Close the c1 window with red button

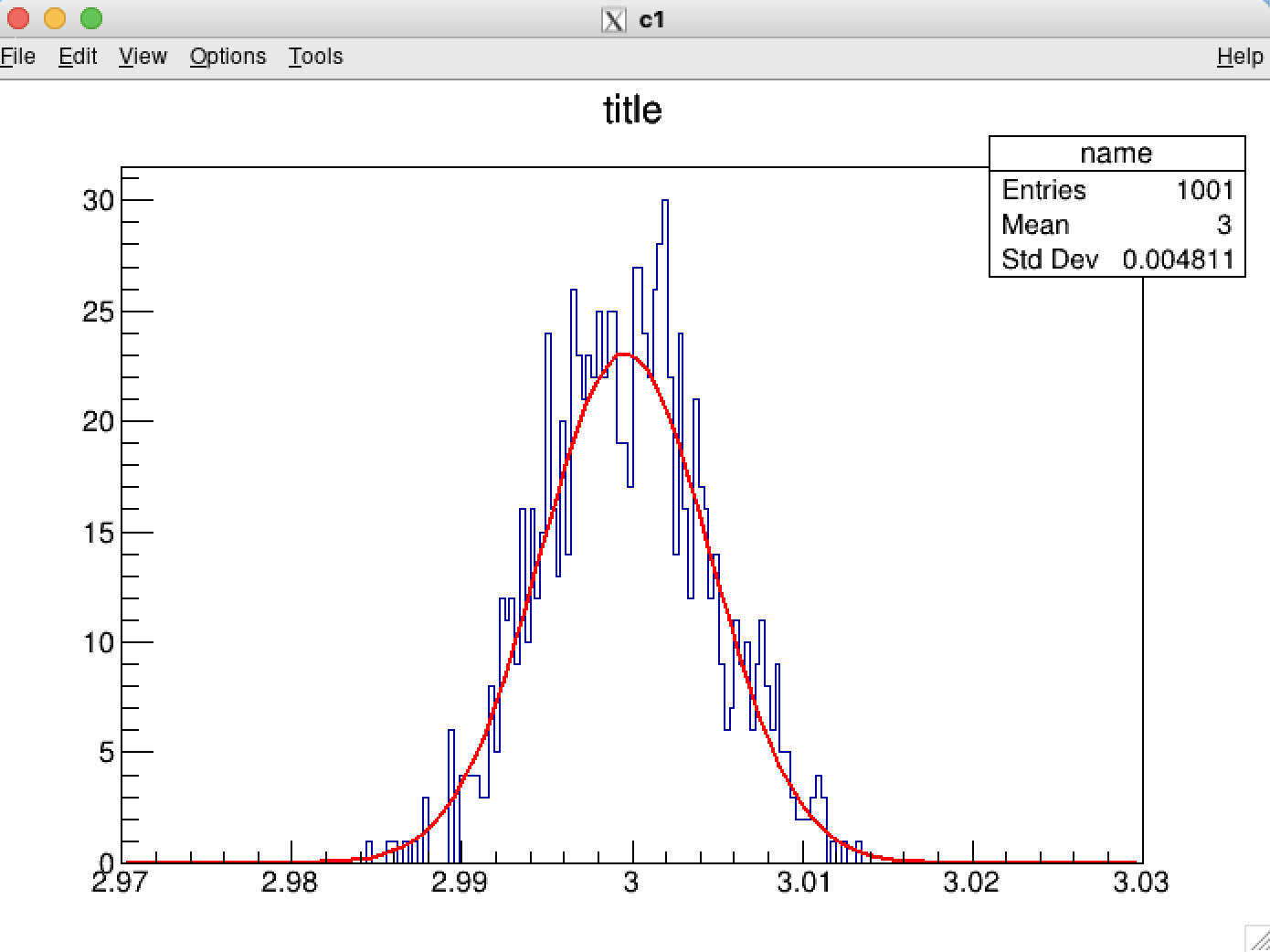point(18,18)
